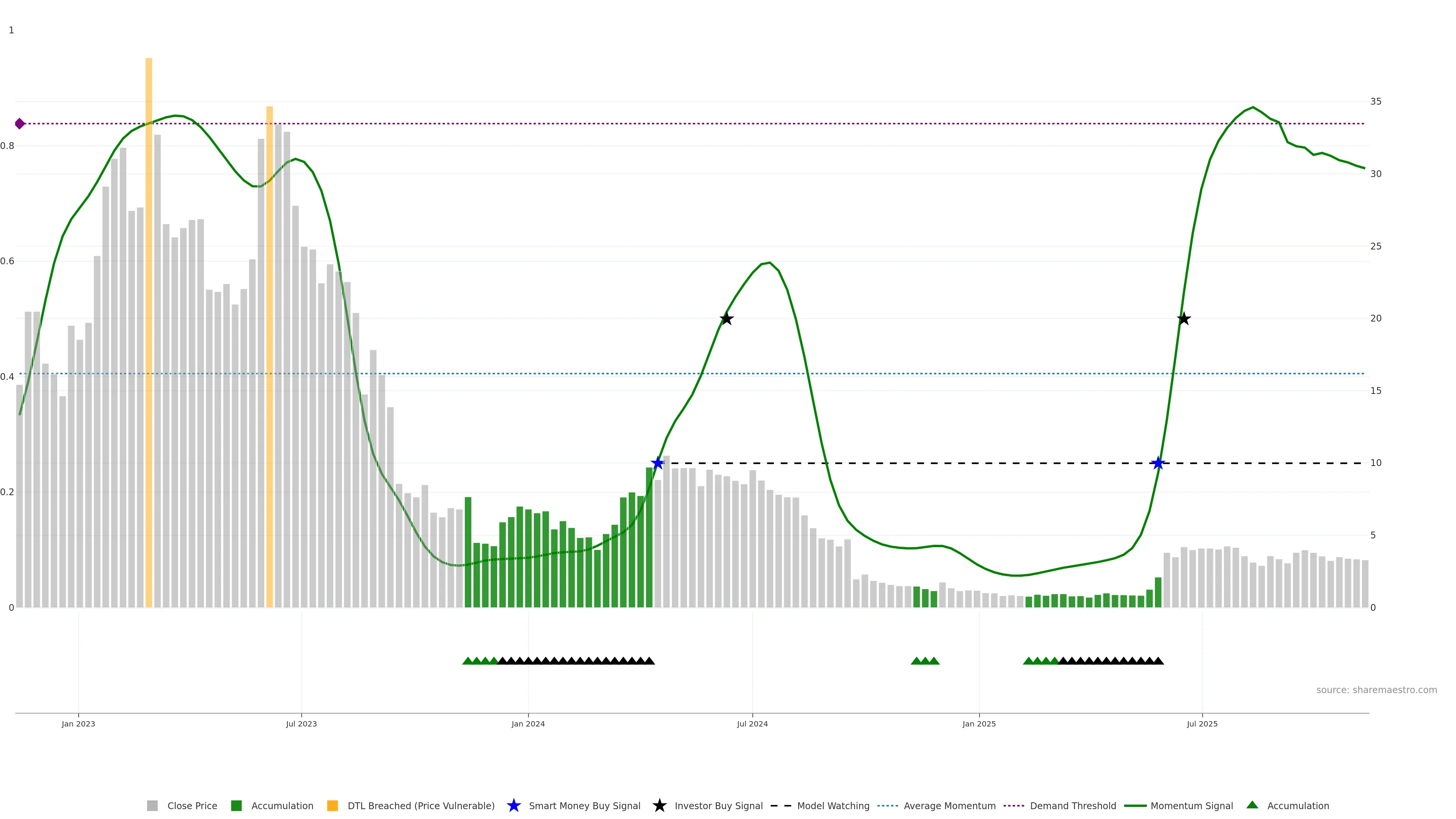The image size is (1456, 819).
Task: Click black star icon in legend
Action: coord(660,806)
